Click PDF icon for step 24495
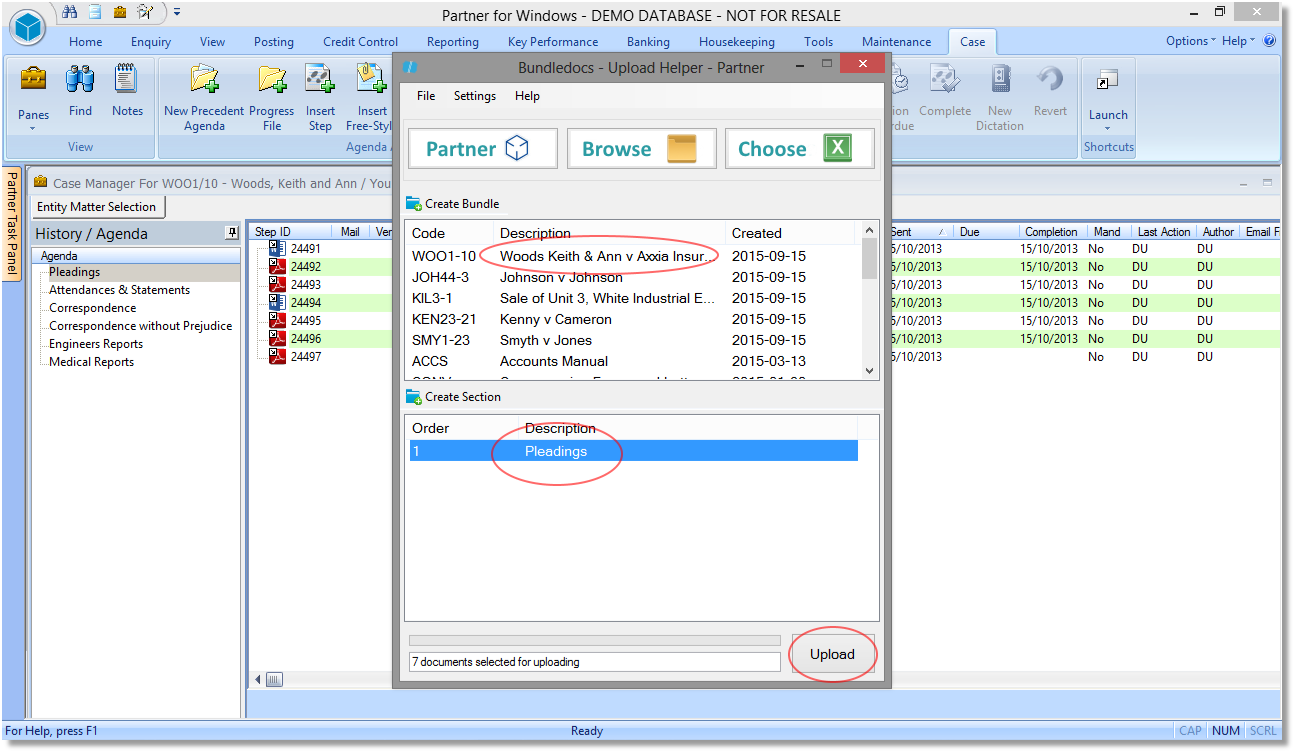1295x753 pixels. click(278, 321)
